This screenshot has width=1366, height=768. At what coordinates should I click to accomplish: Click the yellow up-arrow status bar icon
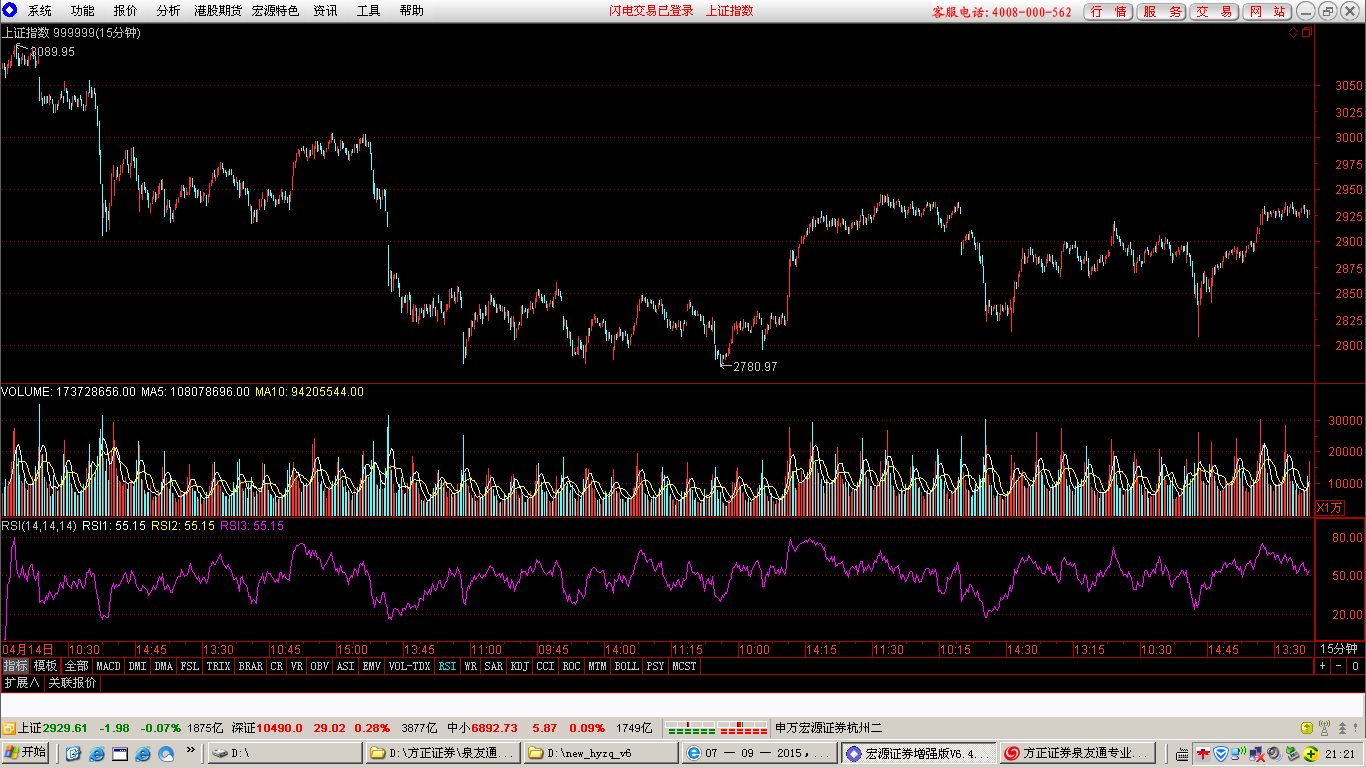[1307, 728]
